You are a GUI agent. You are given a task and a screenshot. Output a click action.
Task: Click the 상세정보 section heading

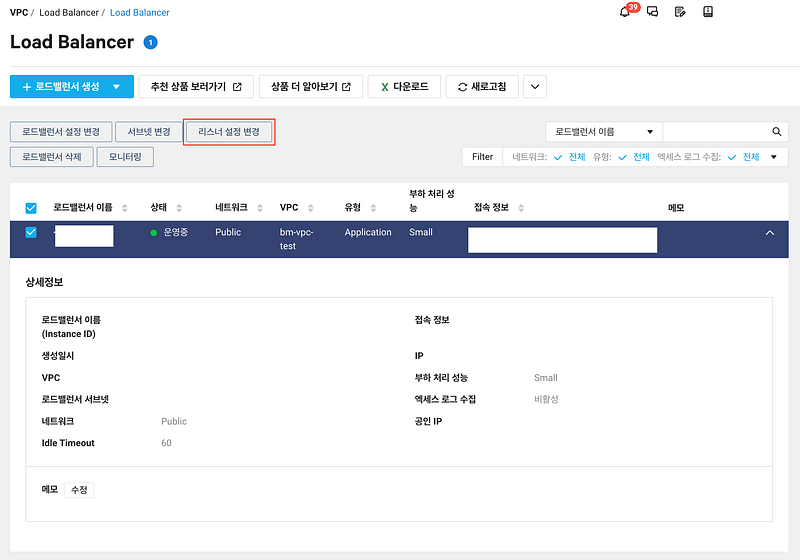coord(44,283)
